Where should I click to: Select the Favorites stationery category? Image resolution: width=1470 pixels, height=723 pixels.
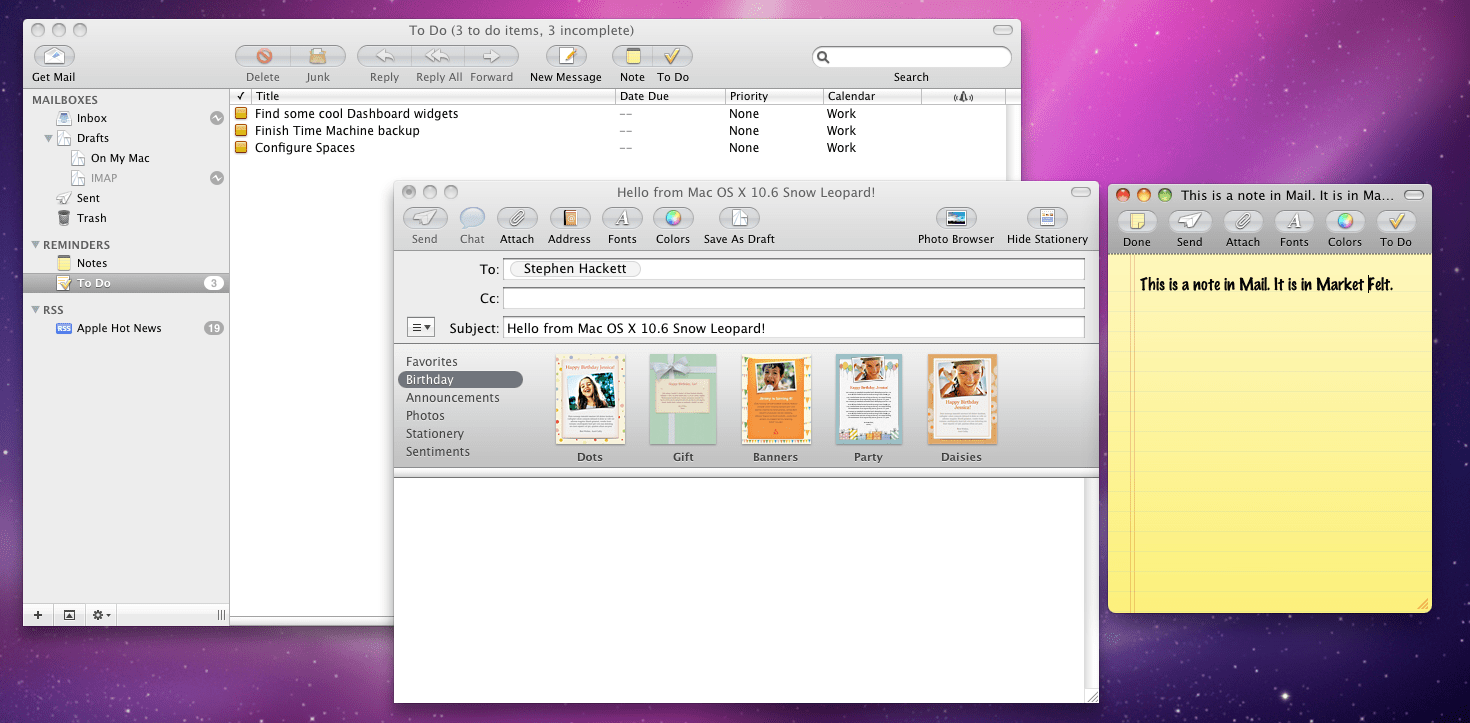tap(432, 362)
